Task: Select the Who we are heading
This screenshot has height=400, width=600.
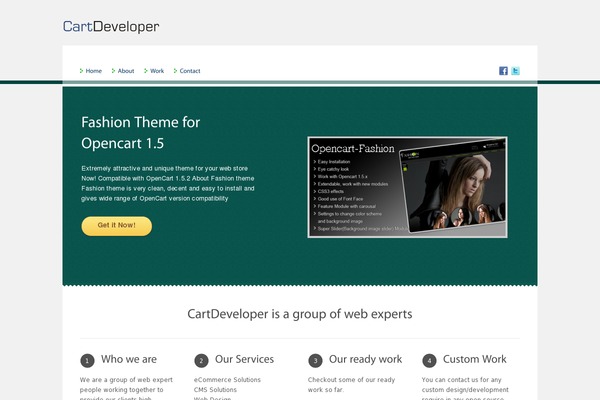Action: (129, 359)
